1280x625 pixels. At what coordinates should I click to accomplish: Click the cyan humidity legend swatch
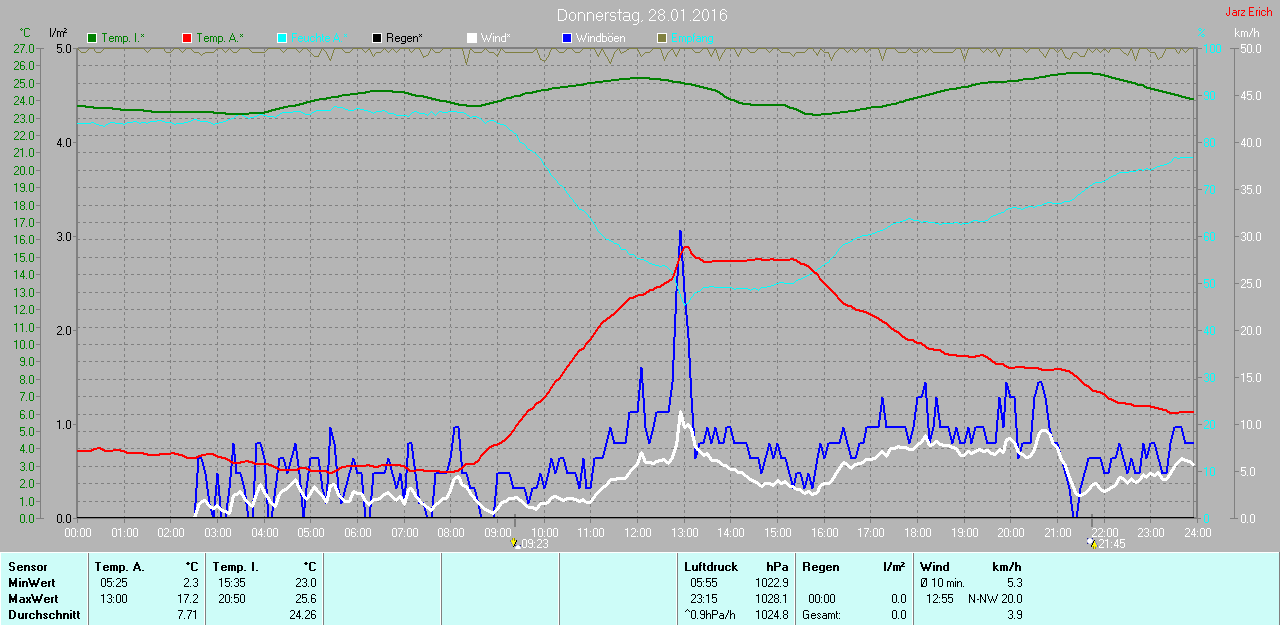tap(282, 38)
